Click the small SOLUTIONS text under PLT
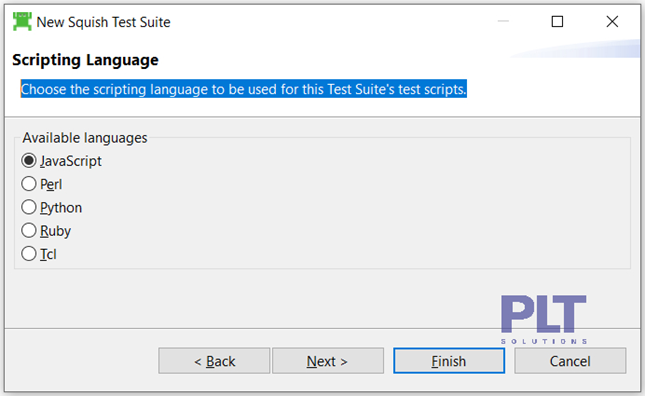645x396 pixels. [544, 341]
